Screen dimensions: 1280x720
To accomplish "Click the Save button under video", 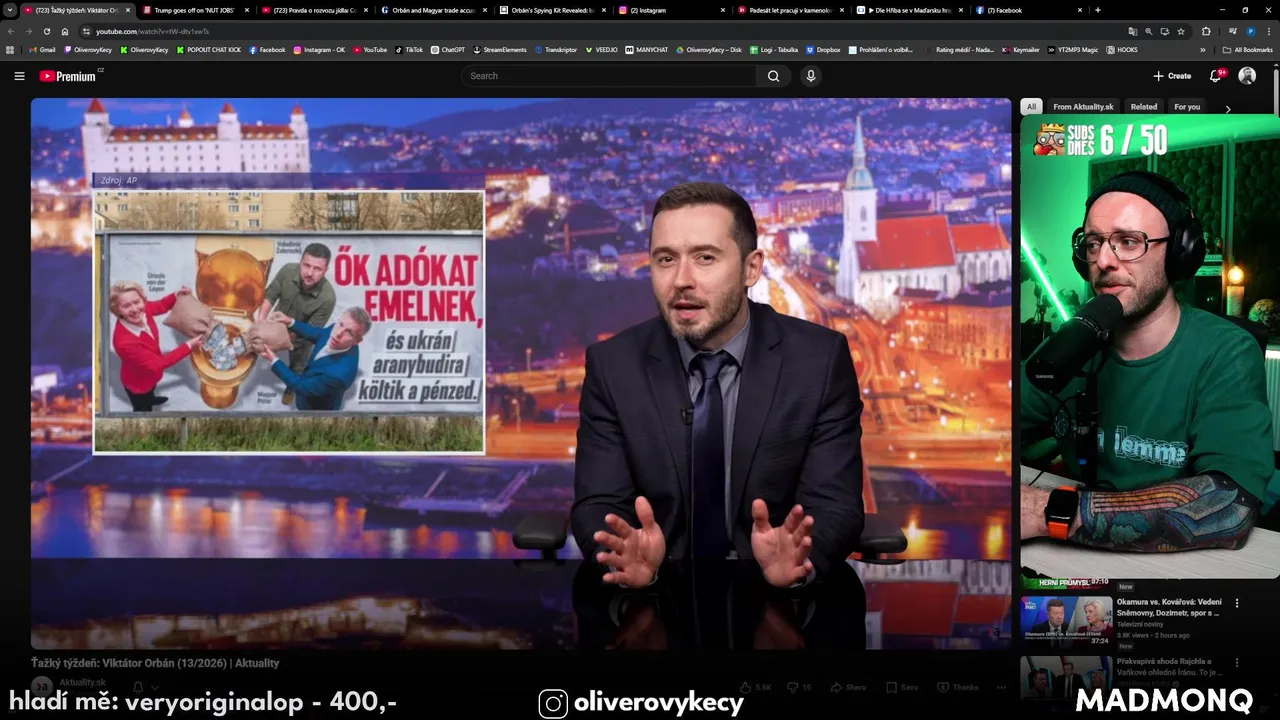I will pyautogui.click(x=902, y=687).
